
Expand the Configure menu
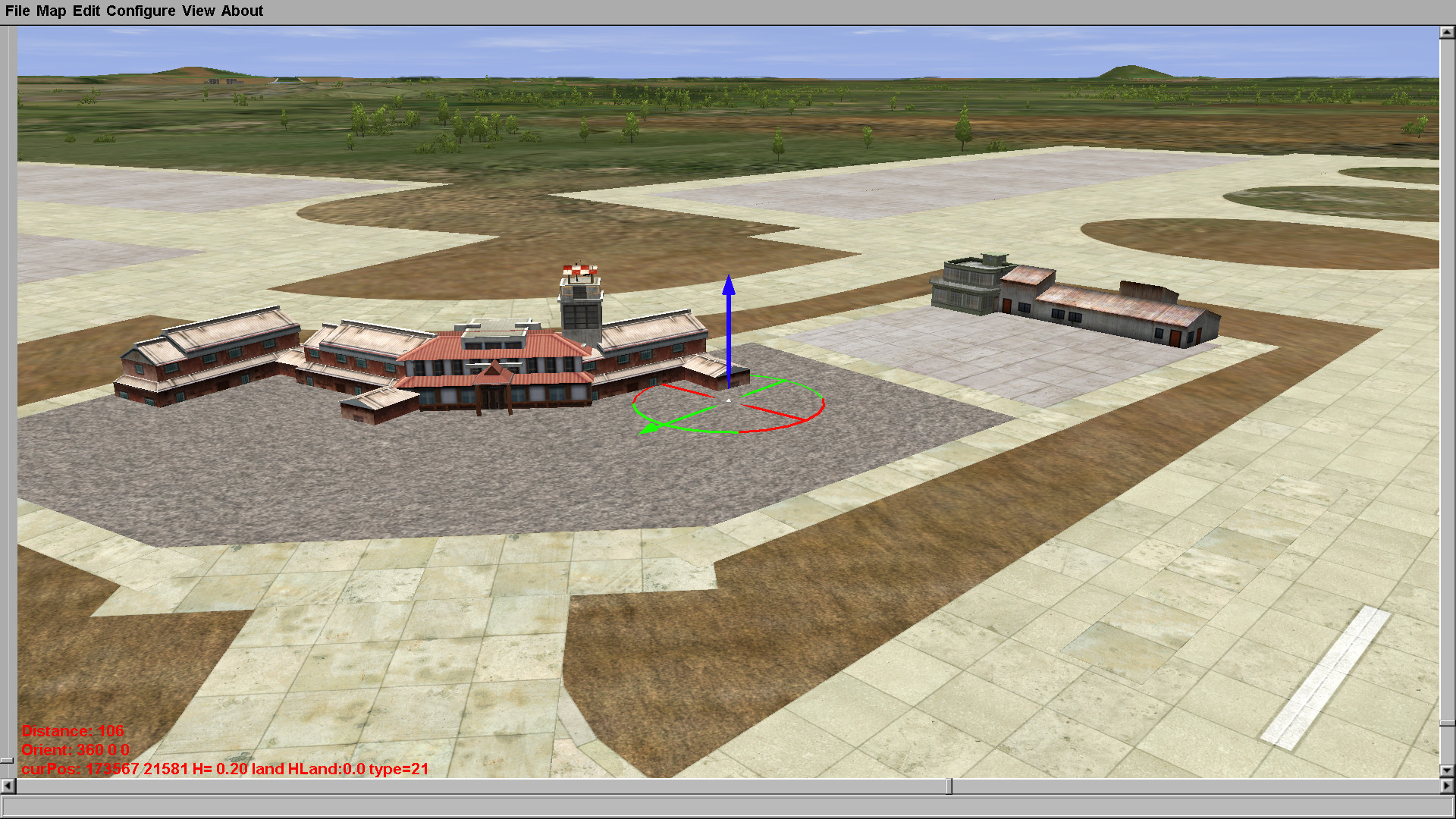[140, 11]
